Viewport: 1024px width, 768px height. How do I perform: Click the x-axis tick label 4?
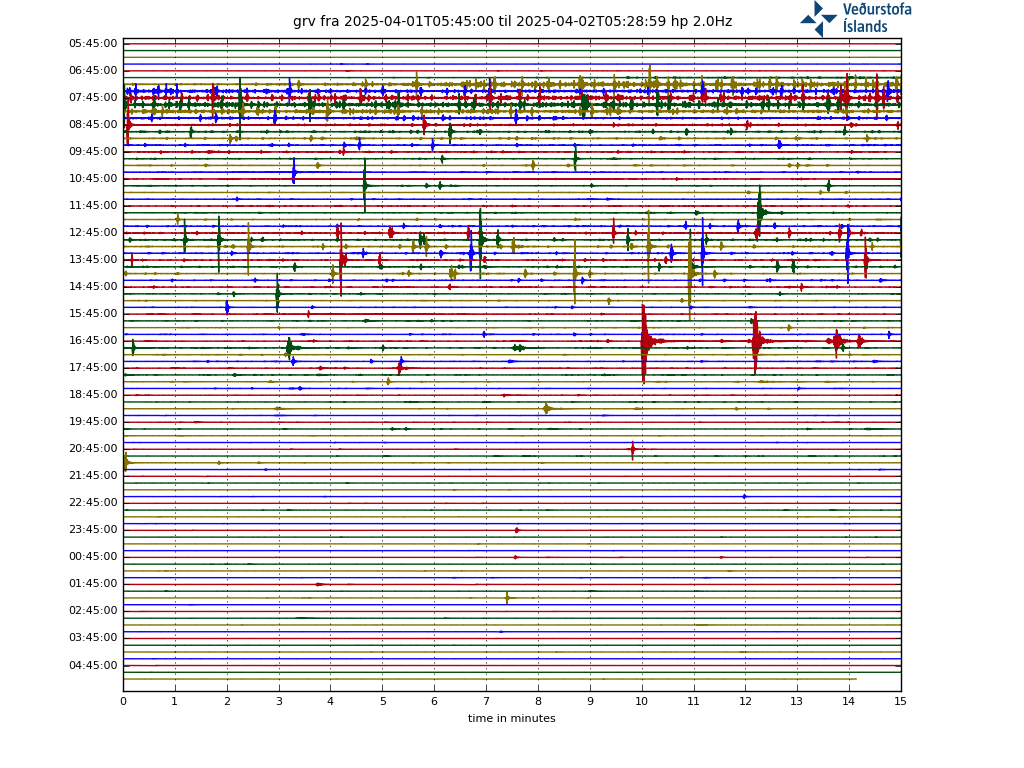[x=330, y=701]
